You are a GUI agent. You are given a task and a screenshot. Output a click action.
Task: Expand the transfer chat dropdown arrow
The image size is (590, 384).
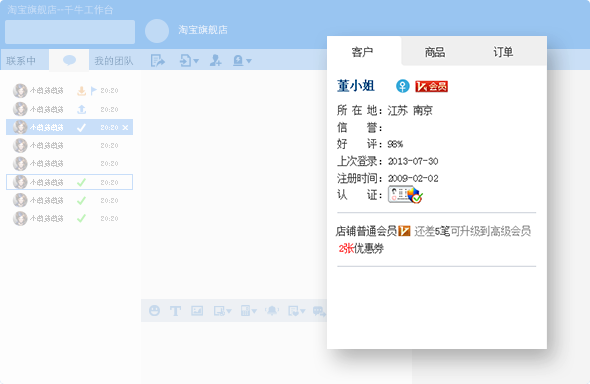tap(196, 61)
